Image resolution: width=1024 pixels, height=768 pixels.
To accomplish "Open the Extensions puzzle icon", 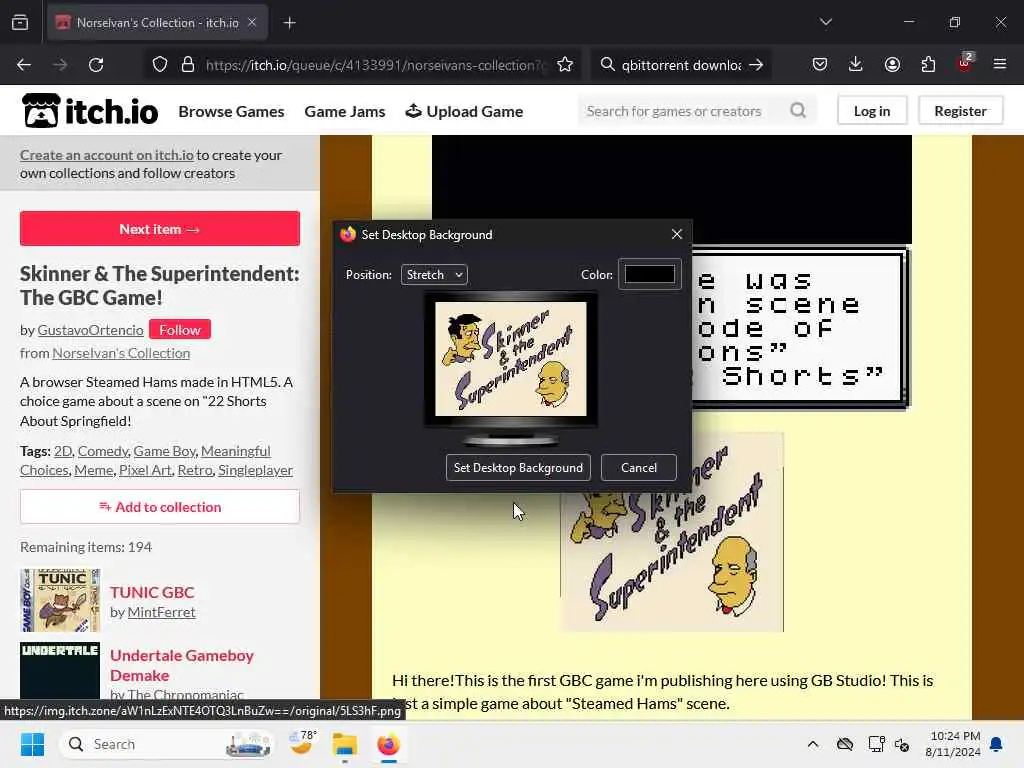I will pos(928,64).
